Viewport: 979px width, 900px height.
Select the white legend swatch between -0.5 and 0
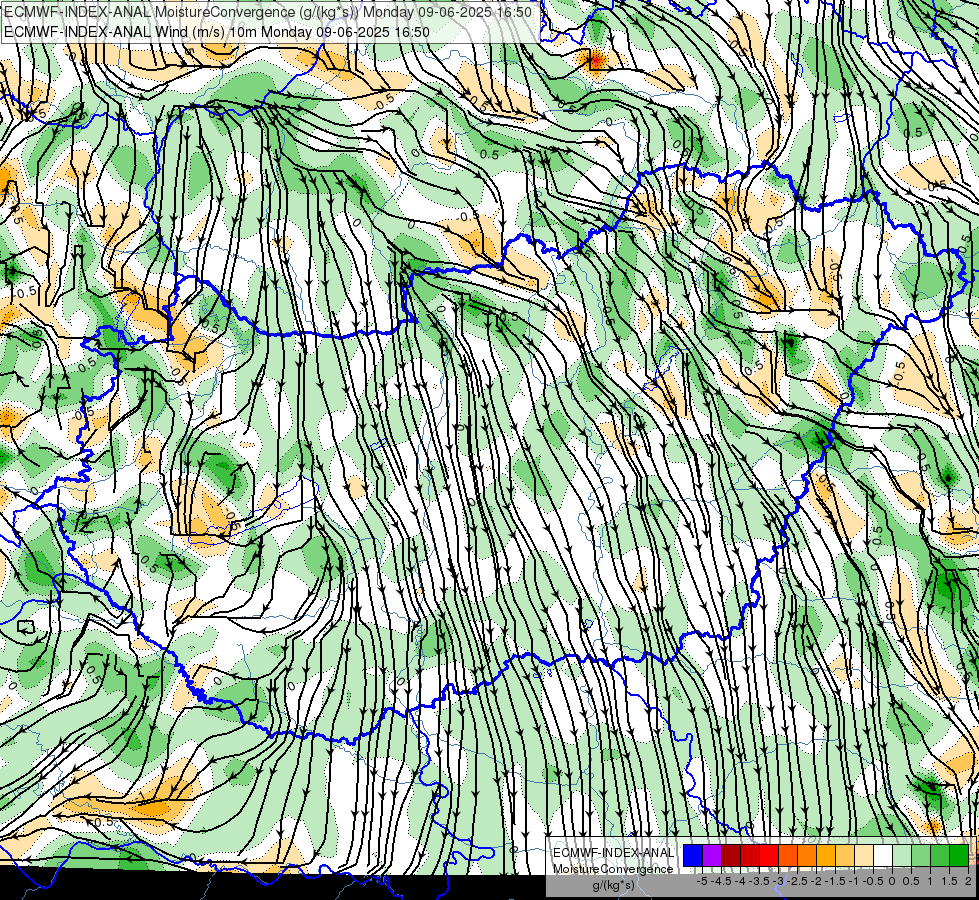point(883,855)
